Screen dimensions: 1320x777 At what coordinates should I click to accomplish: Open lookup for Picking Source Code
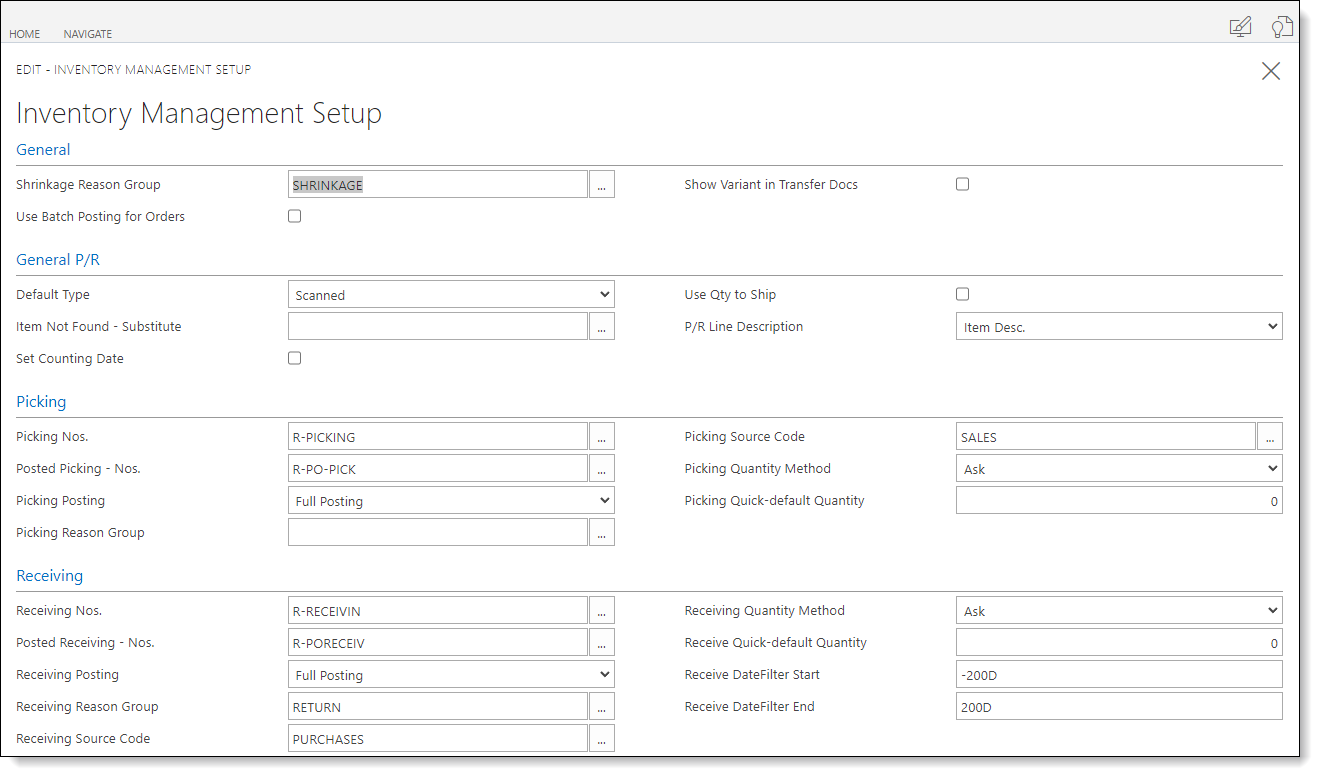pyautogui.click(x=1269, y=437)
